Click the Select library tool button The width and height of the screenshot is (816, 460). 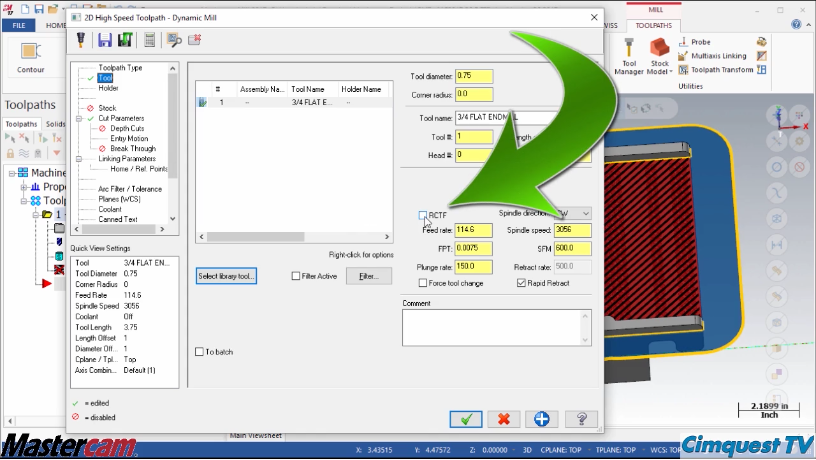pyautogui.click(x=226, y=276)
